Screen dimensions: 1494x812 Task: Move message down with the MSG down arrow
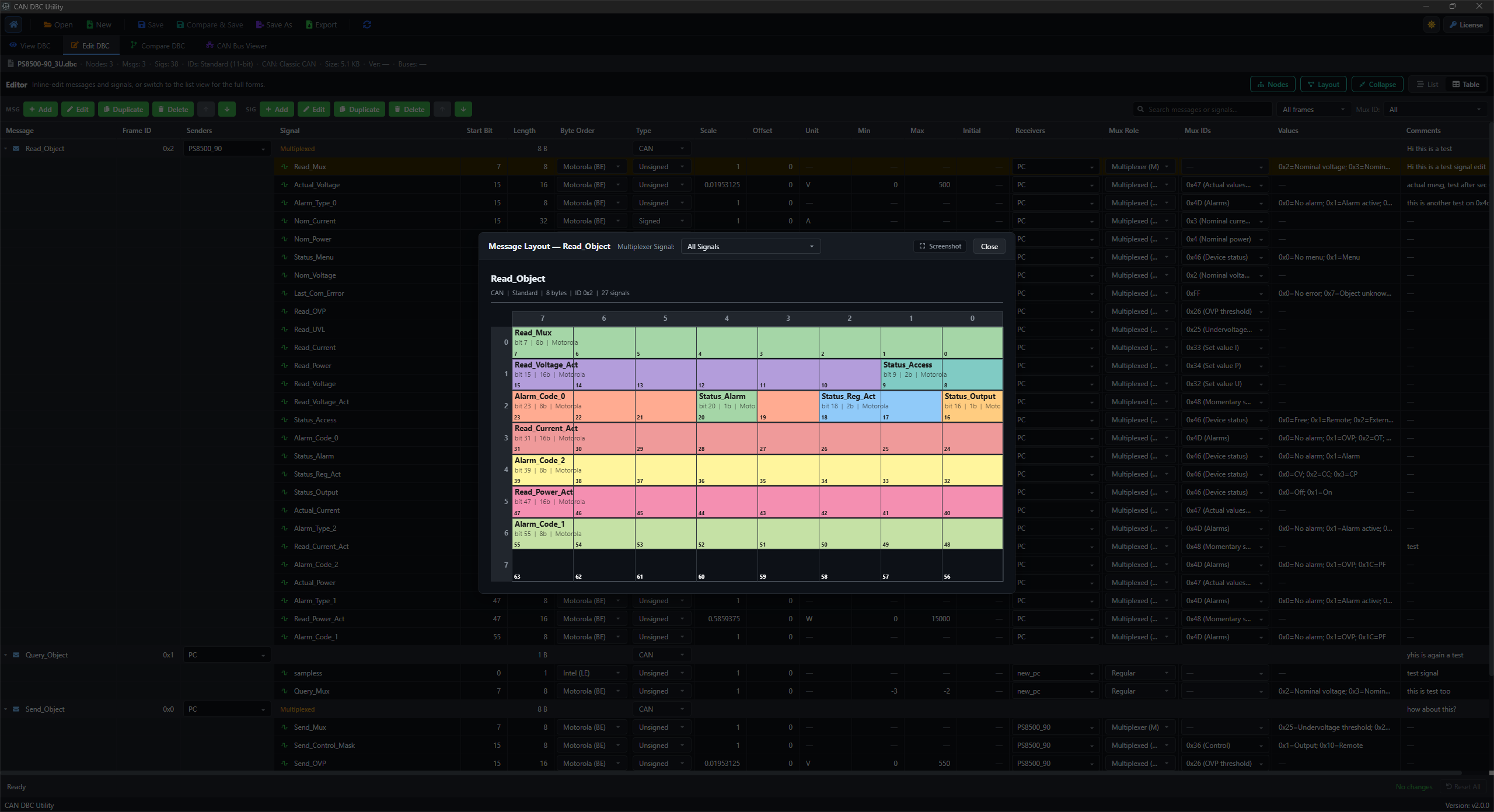tap(226, 109)
